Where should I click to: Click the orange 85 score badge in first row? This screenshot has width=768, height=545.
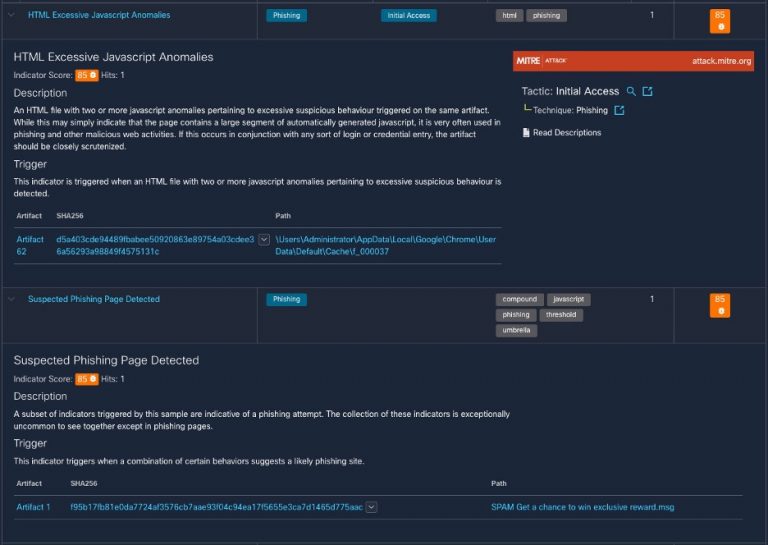pyautogui.click(x=718, y=20)
